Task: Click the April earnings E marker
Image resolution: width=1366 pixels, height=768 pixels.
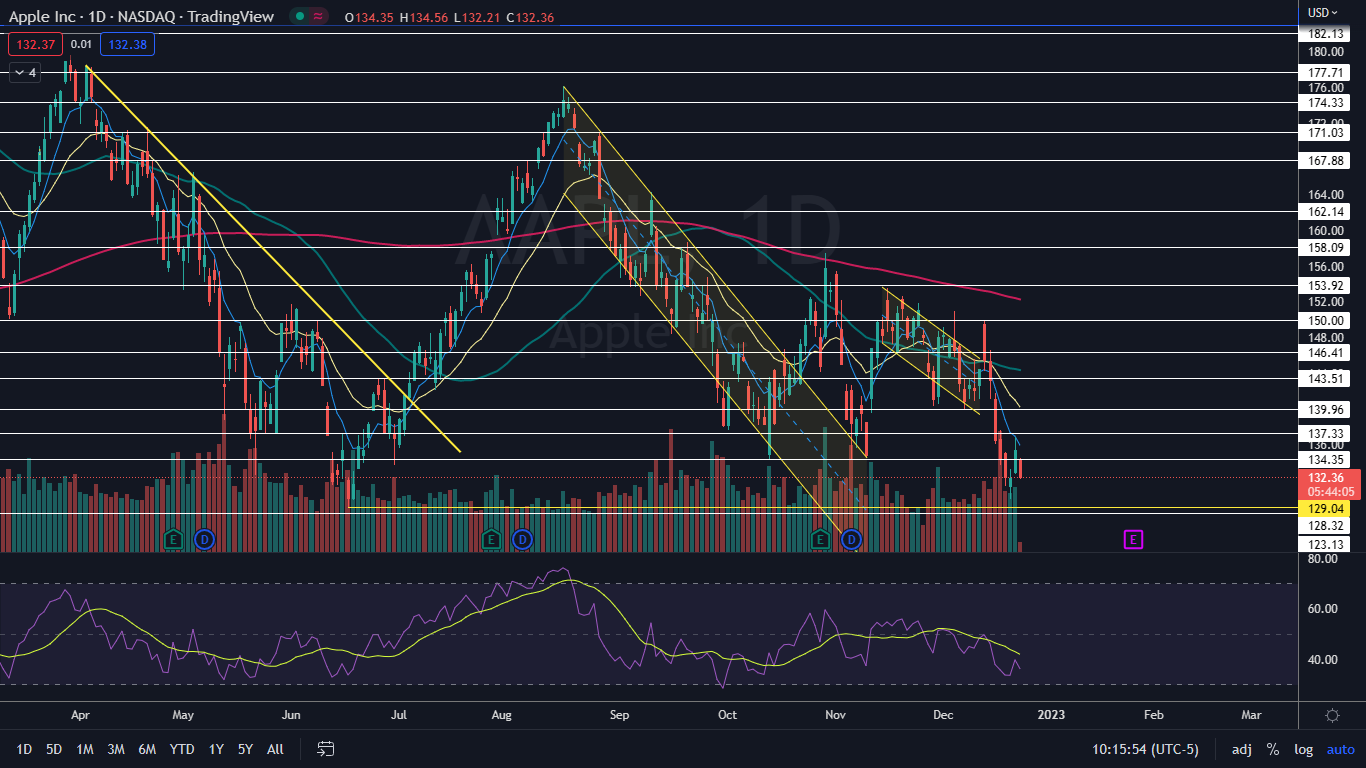Action: click(173, 540)
